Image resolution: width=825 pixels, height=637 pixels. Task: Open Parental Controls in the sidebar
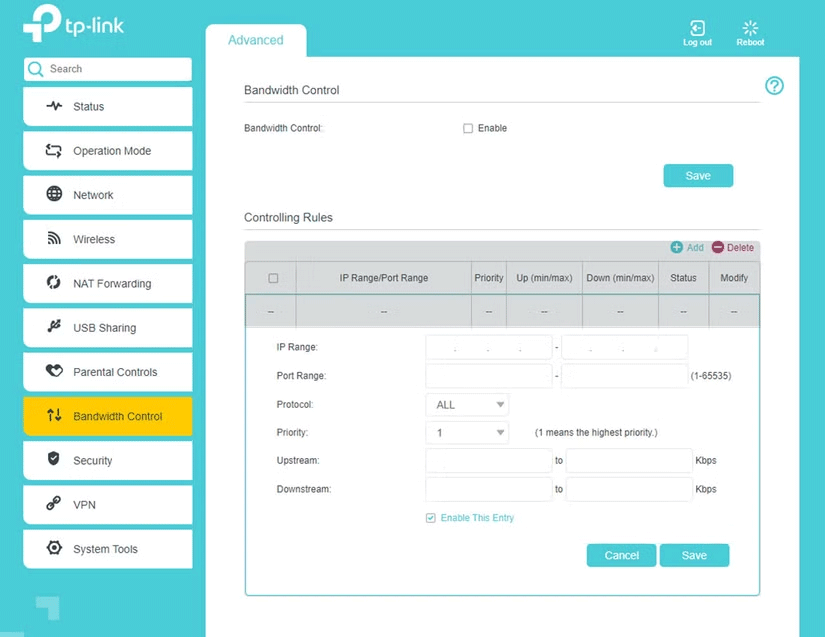coord(108,372)
